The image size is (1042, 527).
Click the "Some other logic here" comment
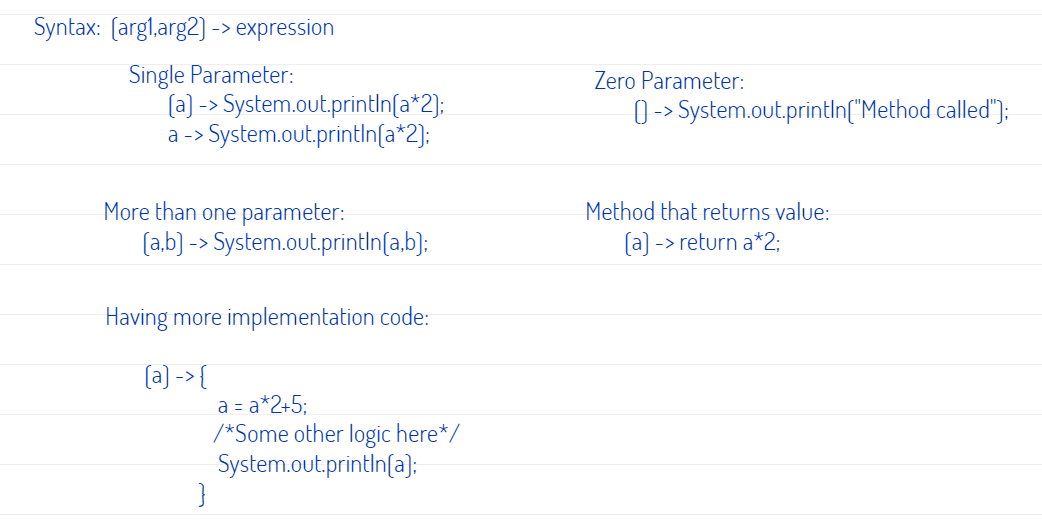pyautogui.click(x=336, y=435)
